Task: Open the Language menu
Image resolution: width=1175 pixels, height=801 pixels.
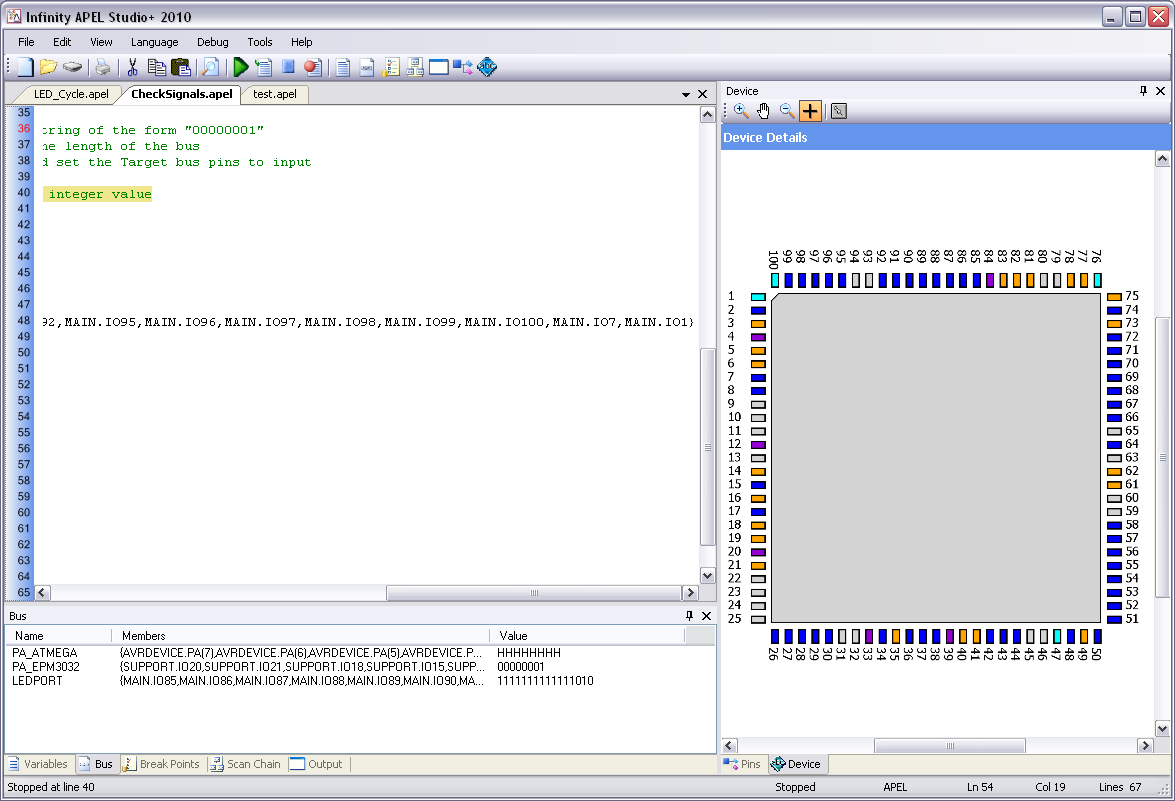Action: pyautogui.click(x=154, y=42)
